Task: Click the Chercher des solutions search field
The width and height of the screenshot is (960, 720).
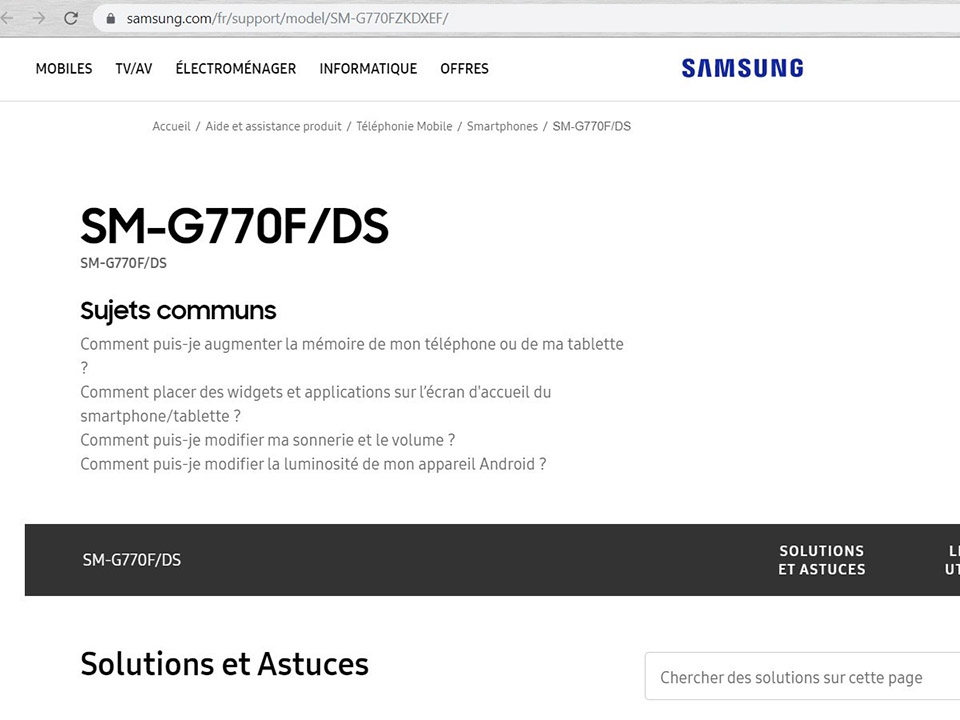Action: pyautogui.click(x=802, y=677)
